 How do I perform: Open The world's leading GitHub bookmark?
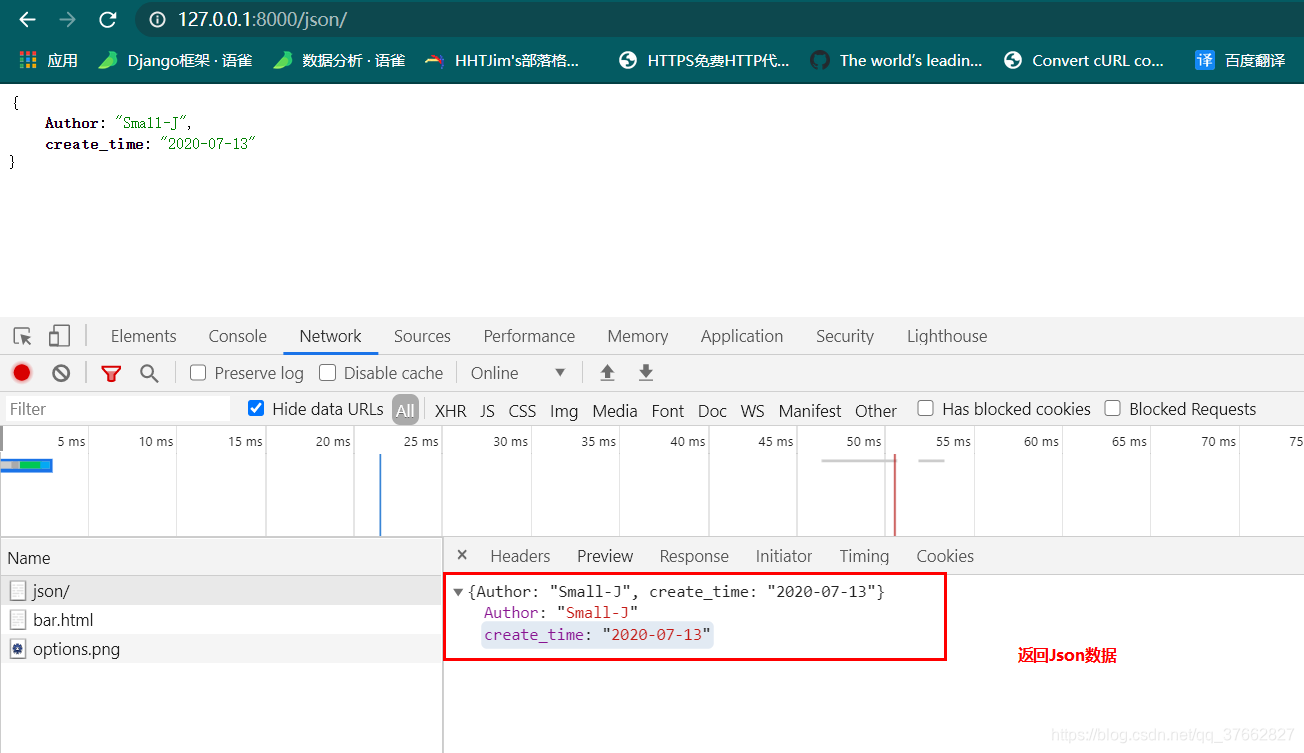(896, 60)
